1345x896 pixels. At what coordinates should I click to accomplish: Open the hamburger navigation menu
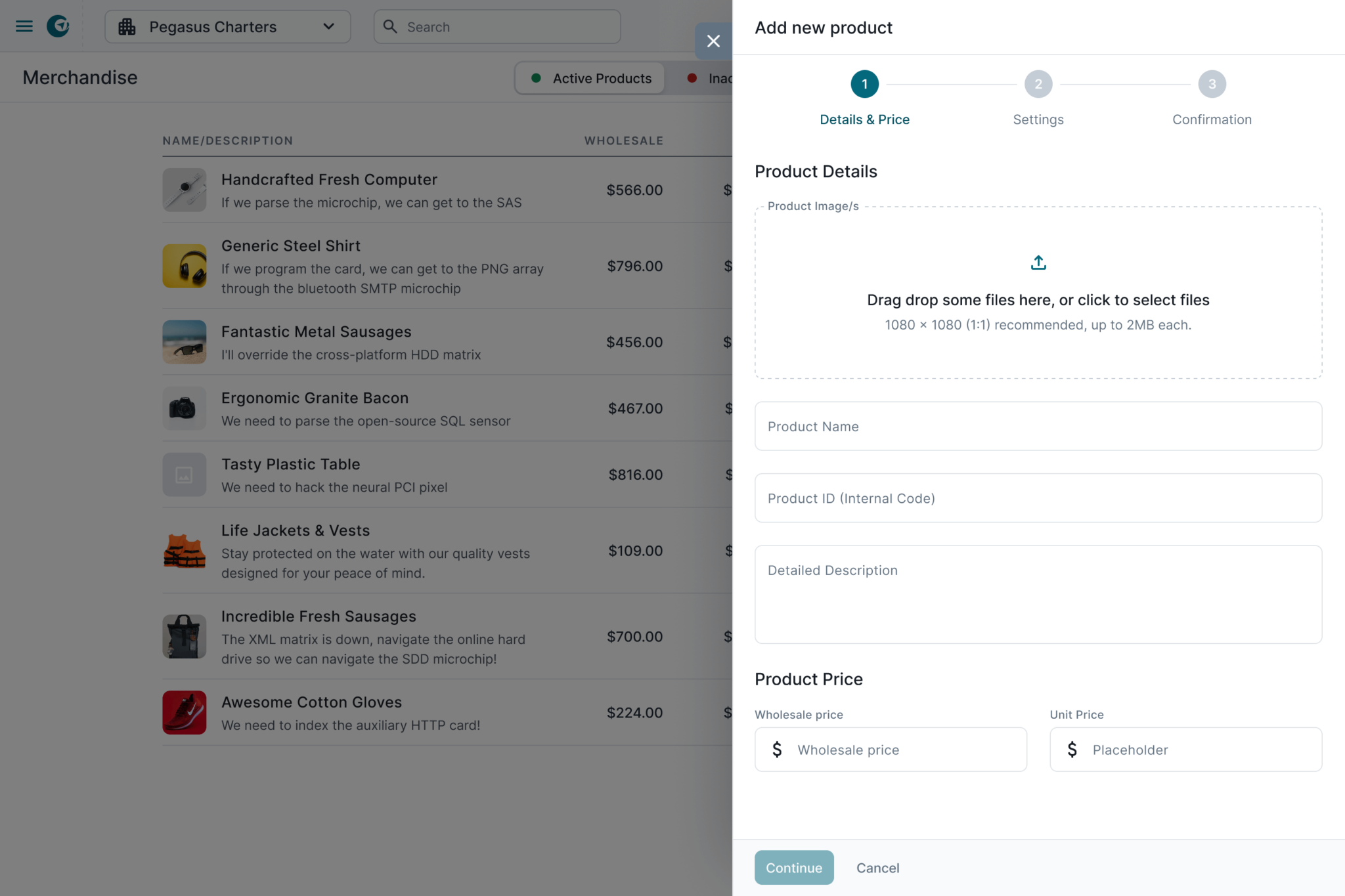coord(24,26)
